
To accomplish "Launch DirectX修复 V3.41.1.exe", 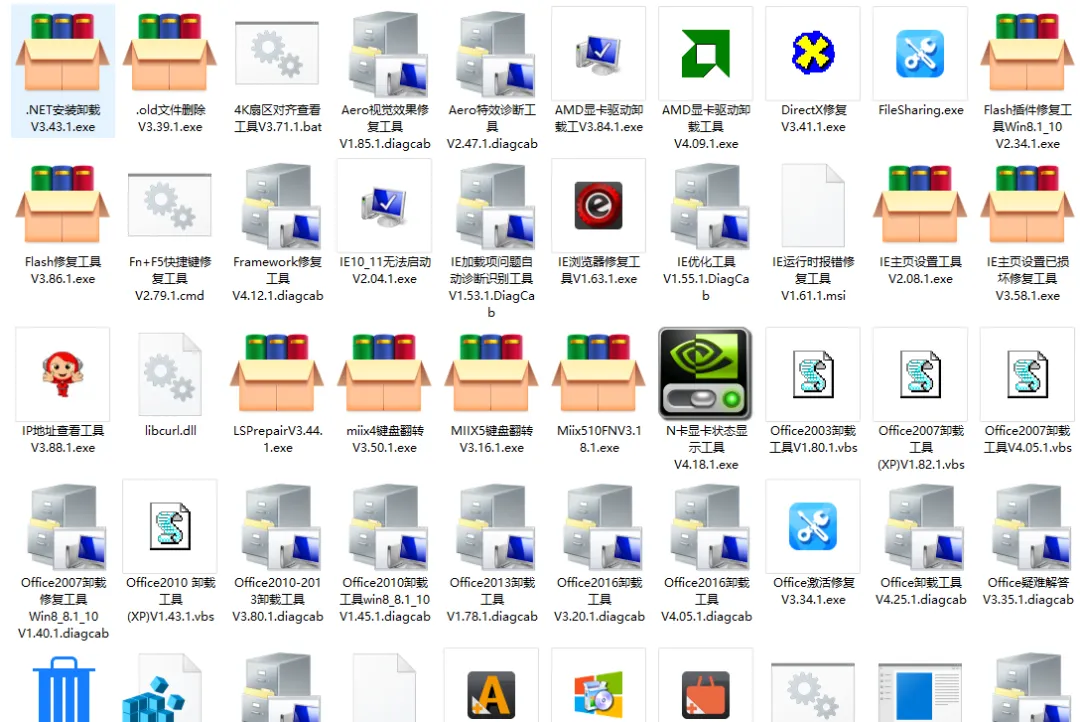I will click(813, 53).
